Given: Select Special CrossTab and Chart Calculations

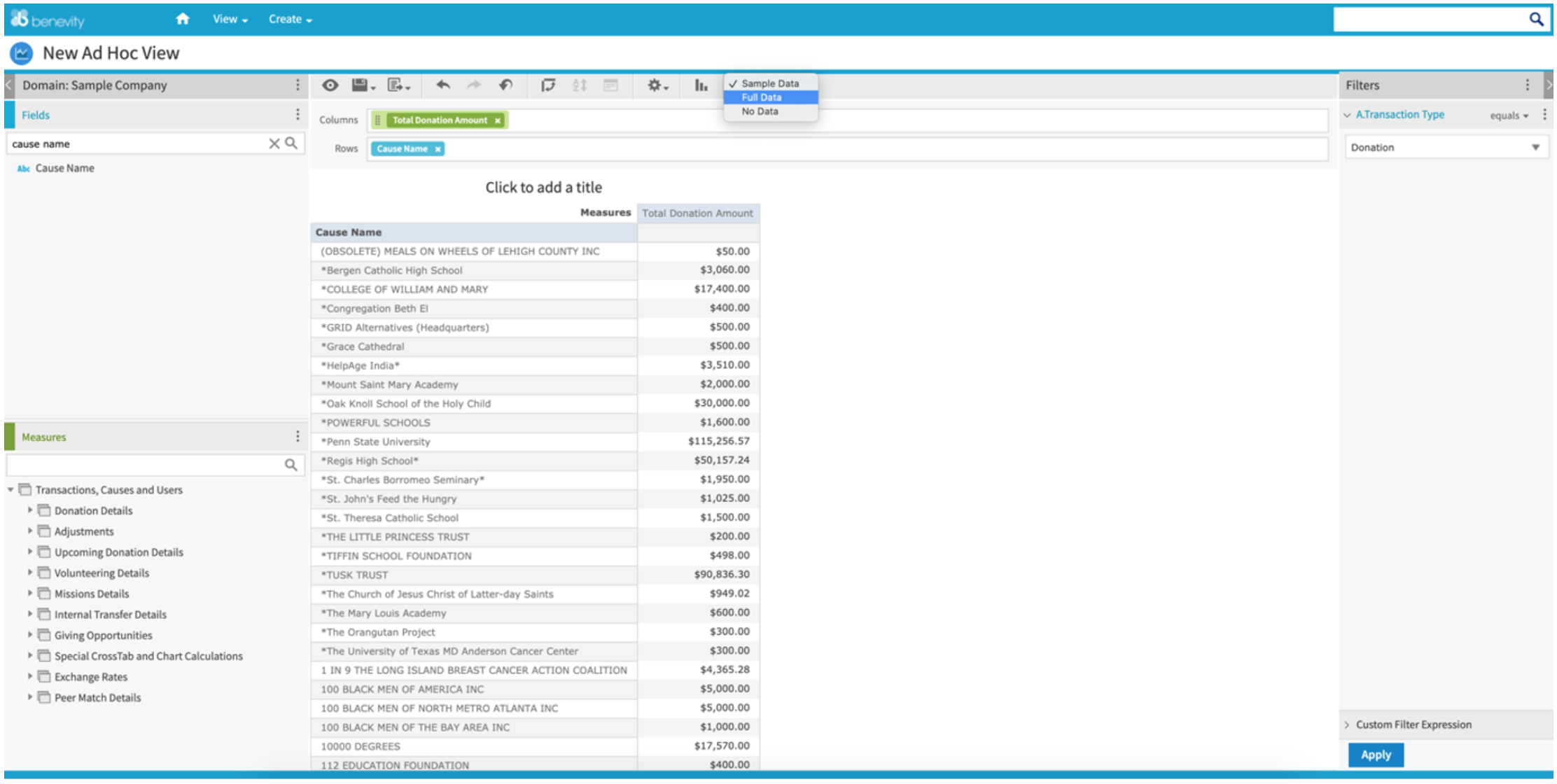Looking at the screenshot, I should (x=148, y=656).
